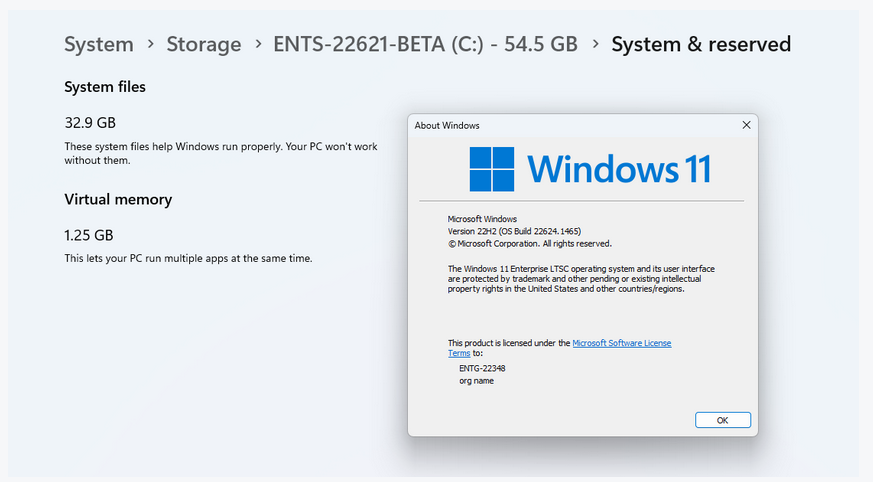
Task: Click the Windows 11 wordmark
Action: (x=619, y=169)
